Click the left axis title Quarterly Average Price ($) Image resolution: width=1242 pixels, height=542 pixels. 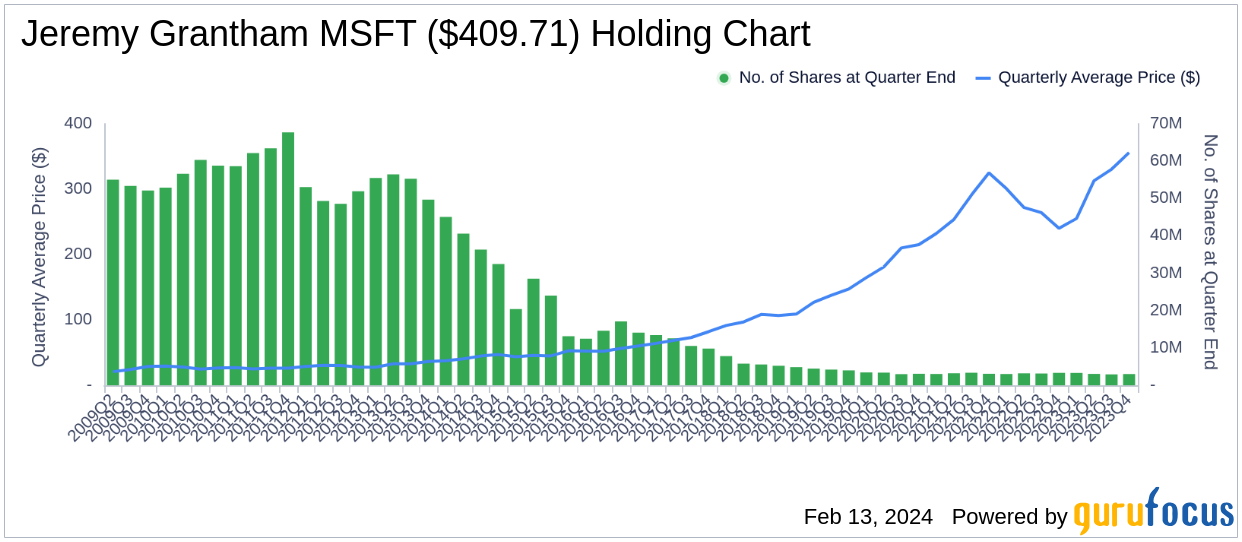(39, 255)
